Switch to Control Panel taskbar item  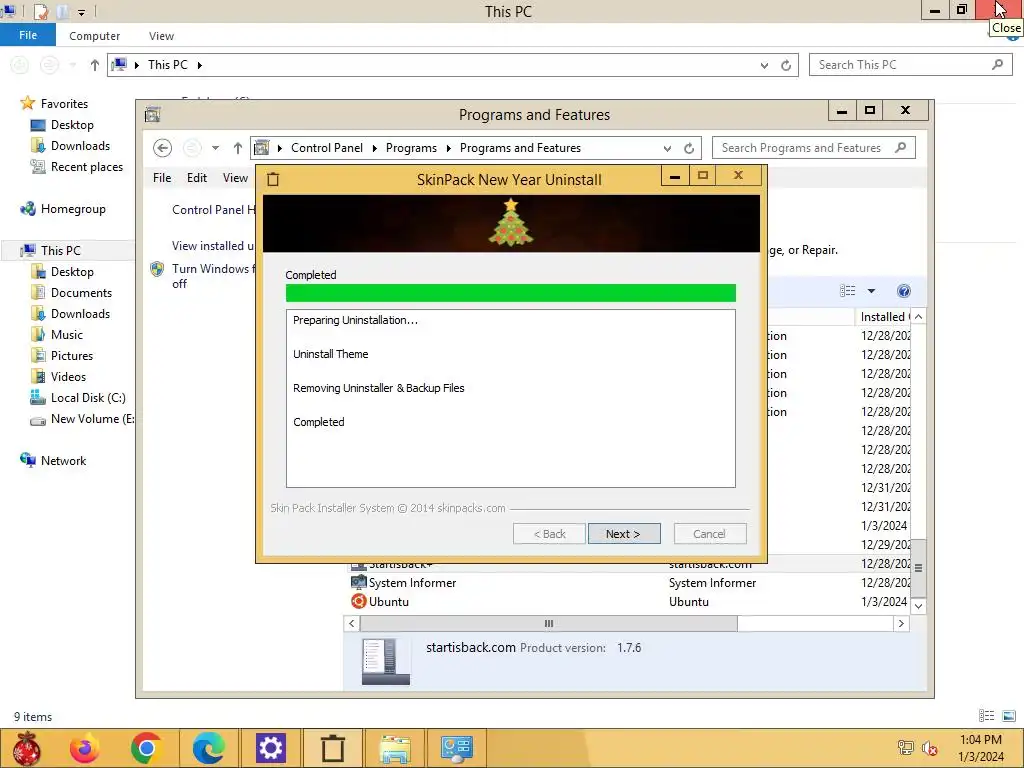click(456, 748)
